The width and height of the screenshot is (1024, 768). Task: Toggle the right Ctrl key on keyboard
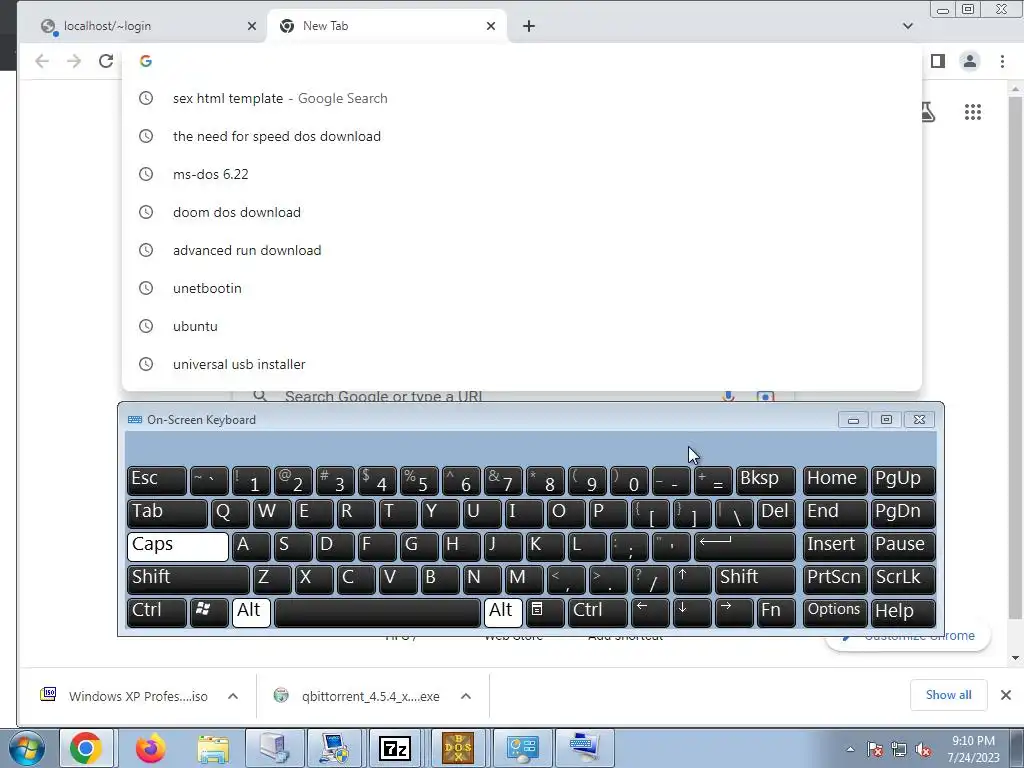598,612
